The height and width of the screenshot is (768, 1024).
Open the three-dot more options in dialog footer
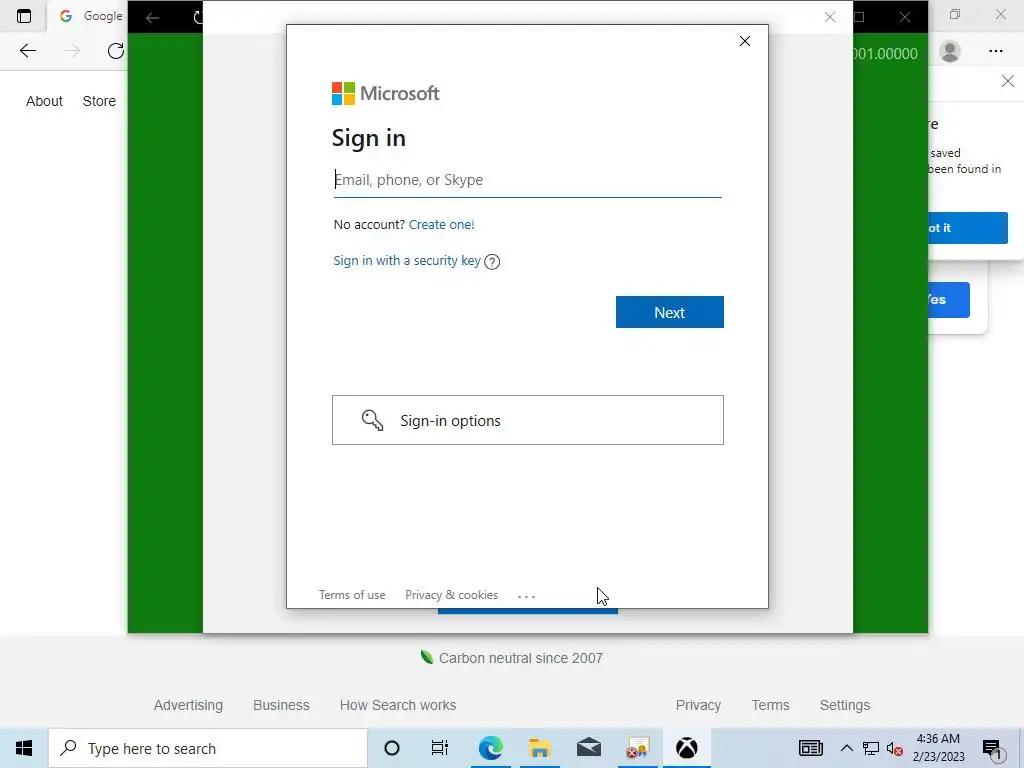[526, 596]
